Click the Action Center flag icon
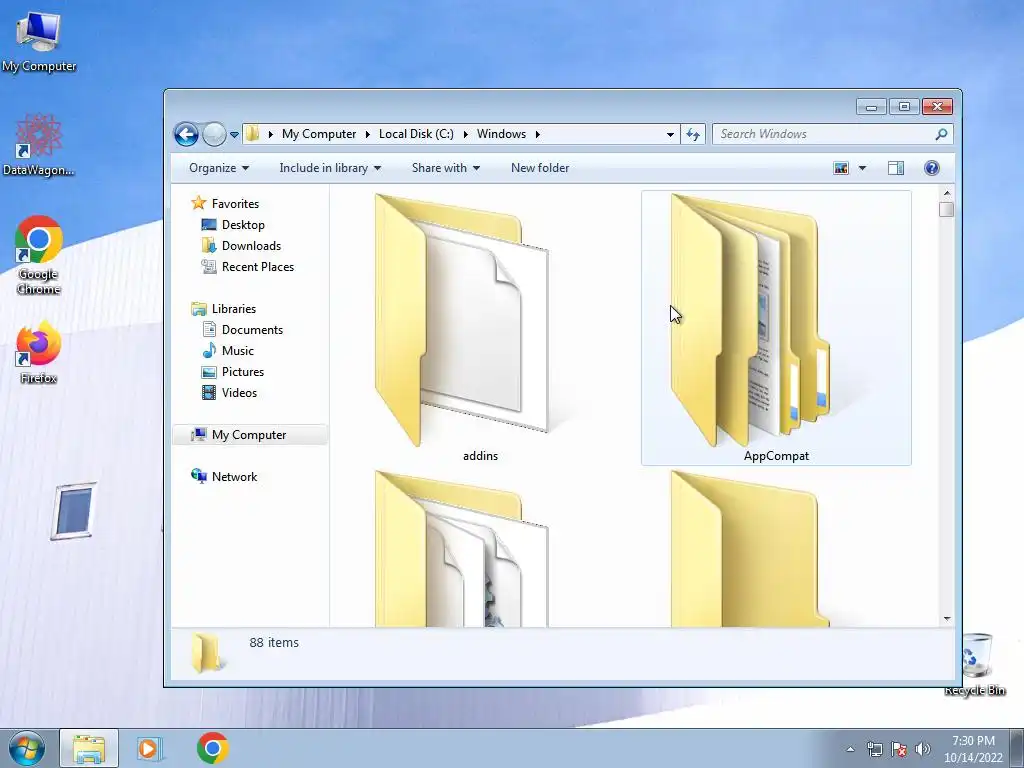1024x768 pixels. click(899, 749)
